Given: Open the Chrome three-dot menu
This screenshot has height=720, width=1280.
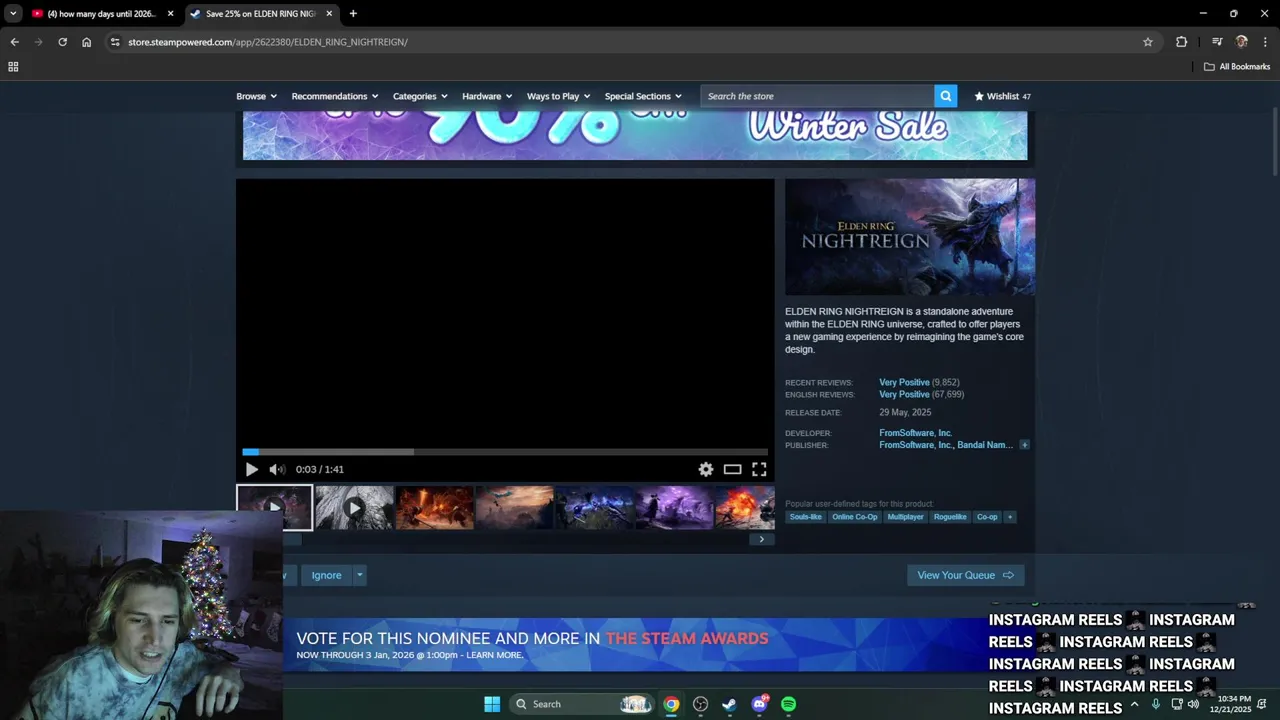Looking at the screenshot, I should click(1265, 42).
